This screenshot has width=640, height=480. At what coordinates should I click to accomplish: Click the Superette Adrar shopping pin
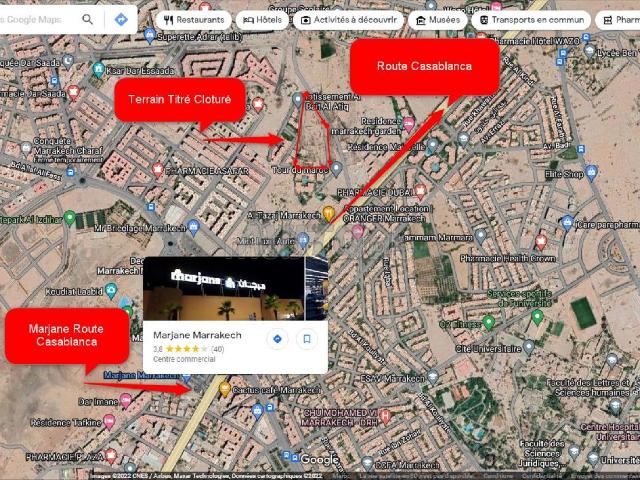pos(150,35)
